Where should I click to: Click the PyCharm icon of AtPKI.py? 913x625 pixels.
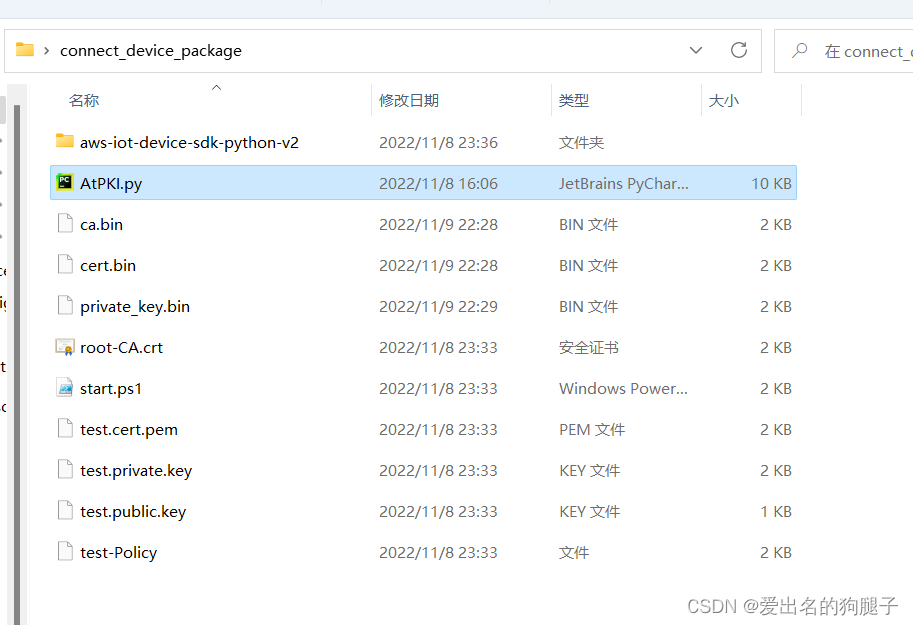click(65, 182)
